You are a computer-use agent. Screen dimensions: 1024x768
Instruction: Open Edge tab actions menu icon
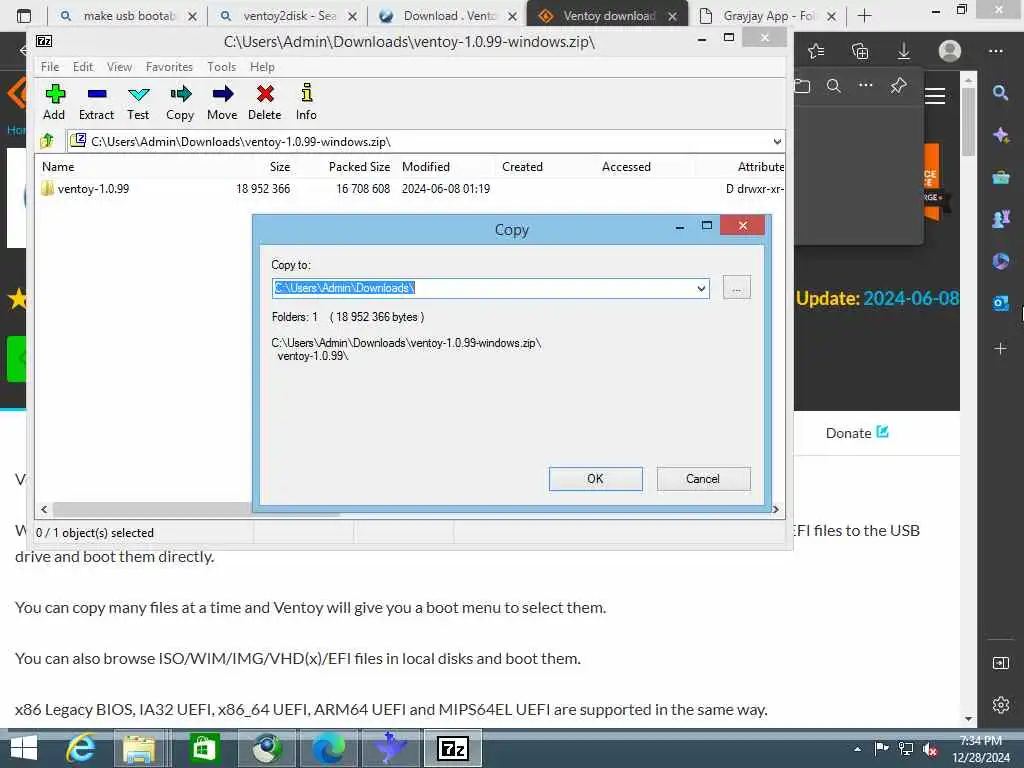[24, 16]
